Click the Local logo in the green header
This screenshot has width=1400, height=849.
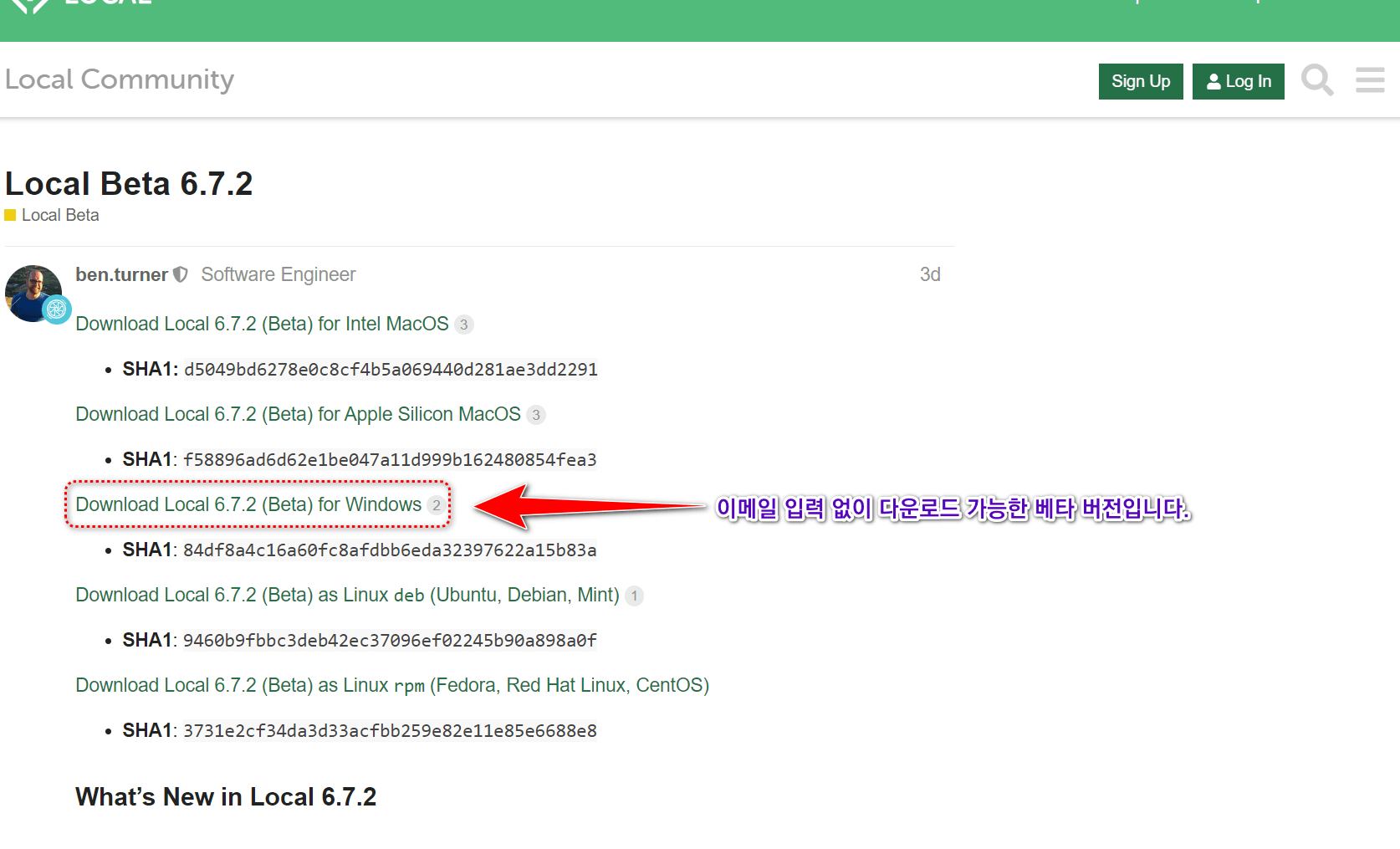pyautogui.click(x=84, y=8)
